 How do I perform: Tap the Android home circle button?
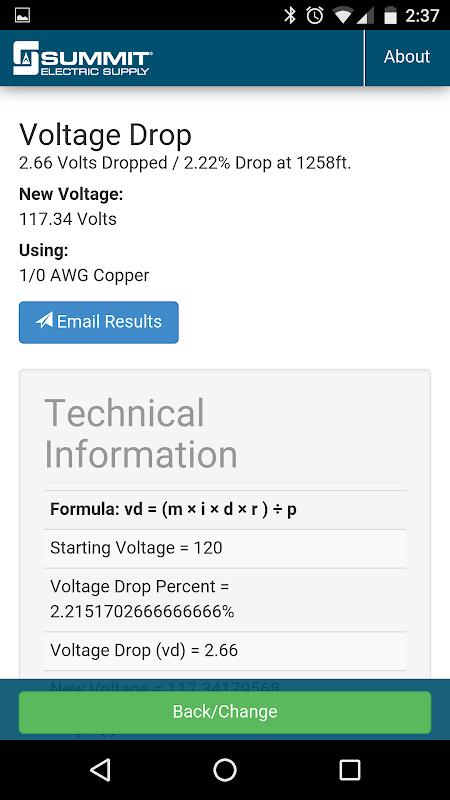225,769
